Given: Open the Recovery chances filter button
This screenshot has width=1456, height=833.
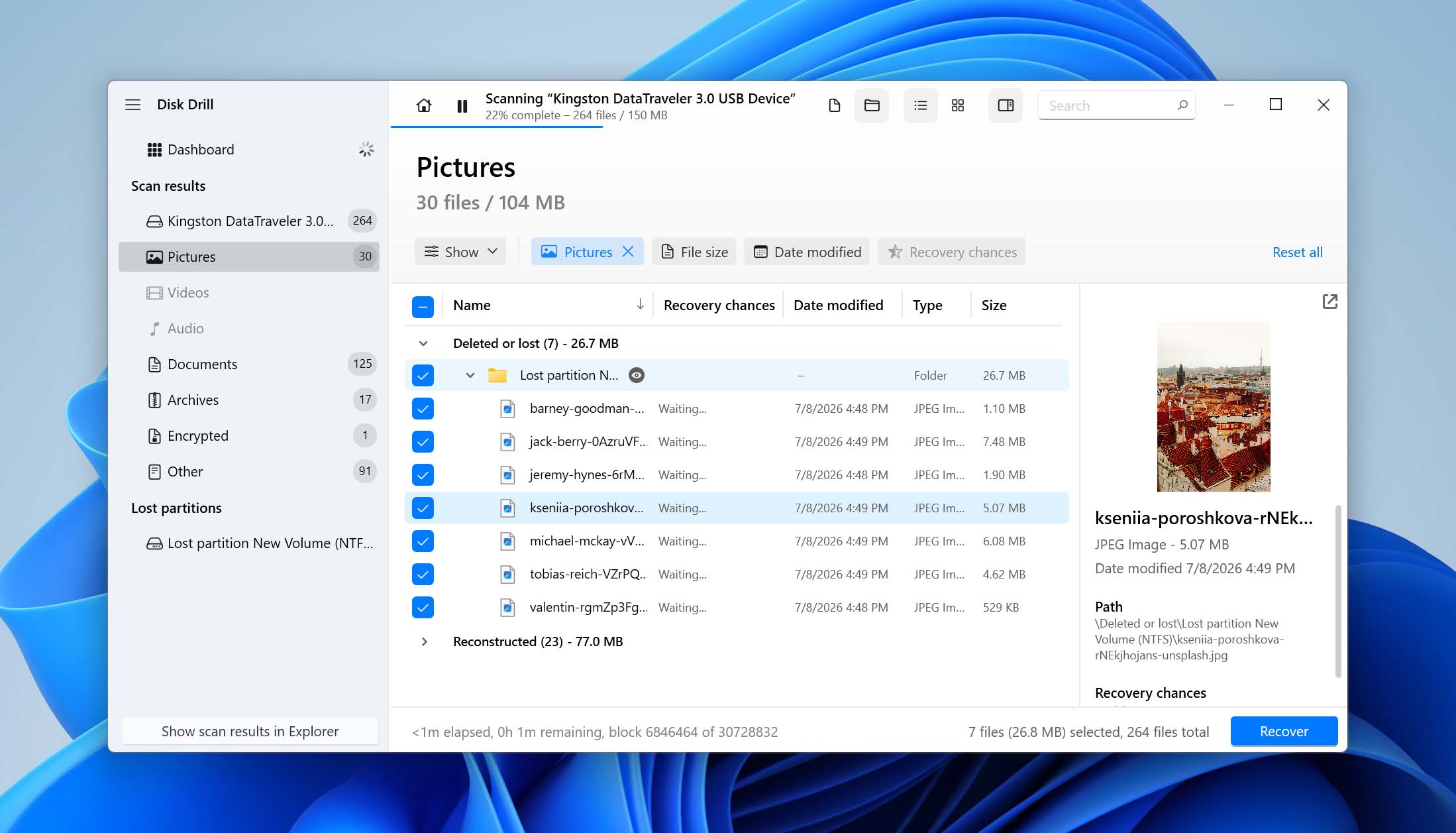Looking at the screenshot, I should pos(951,252).
